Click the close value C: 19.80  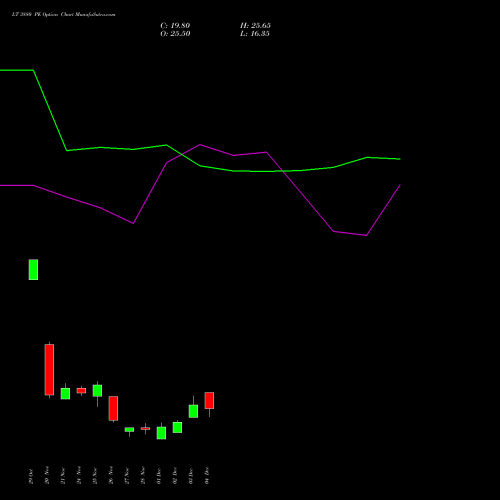pyautogui.click(x=175, y=26)
